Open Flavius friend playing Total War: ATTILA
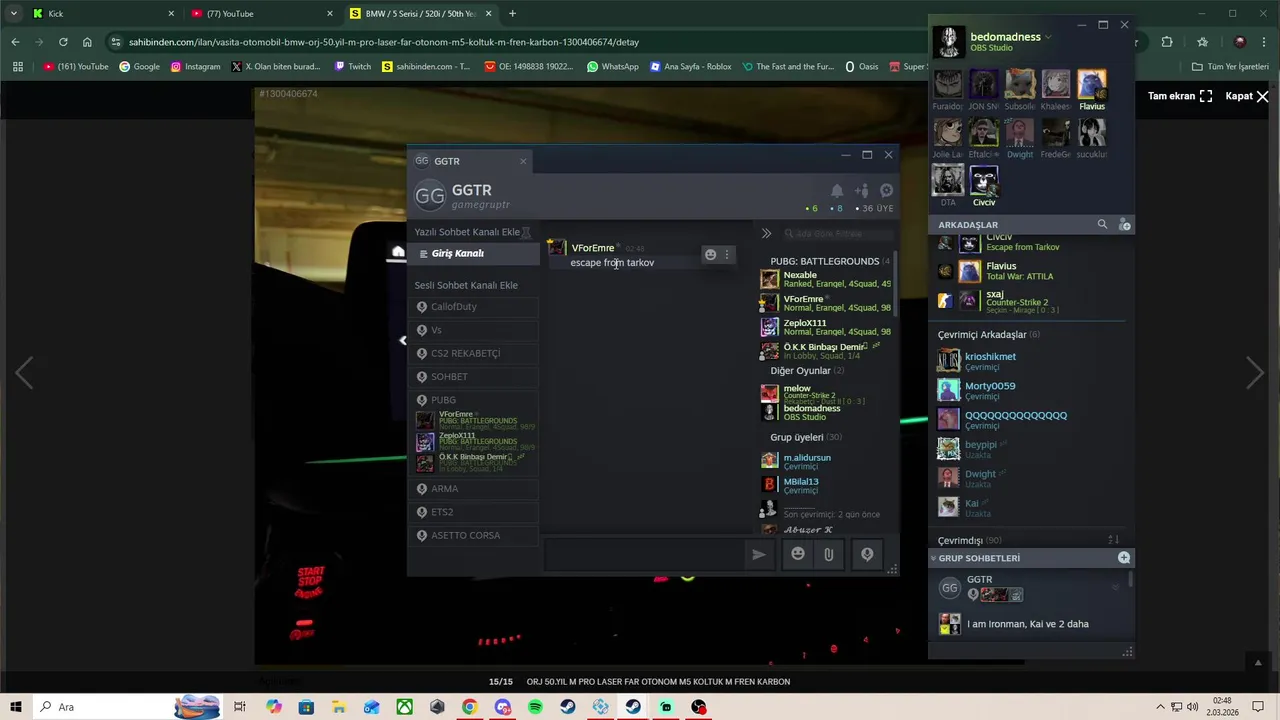Screen dimensions: 1280x720 point(1030,271)
